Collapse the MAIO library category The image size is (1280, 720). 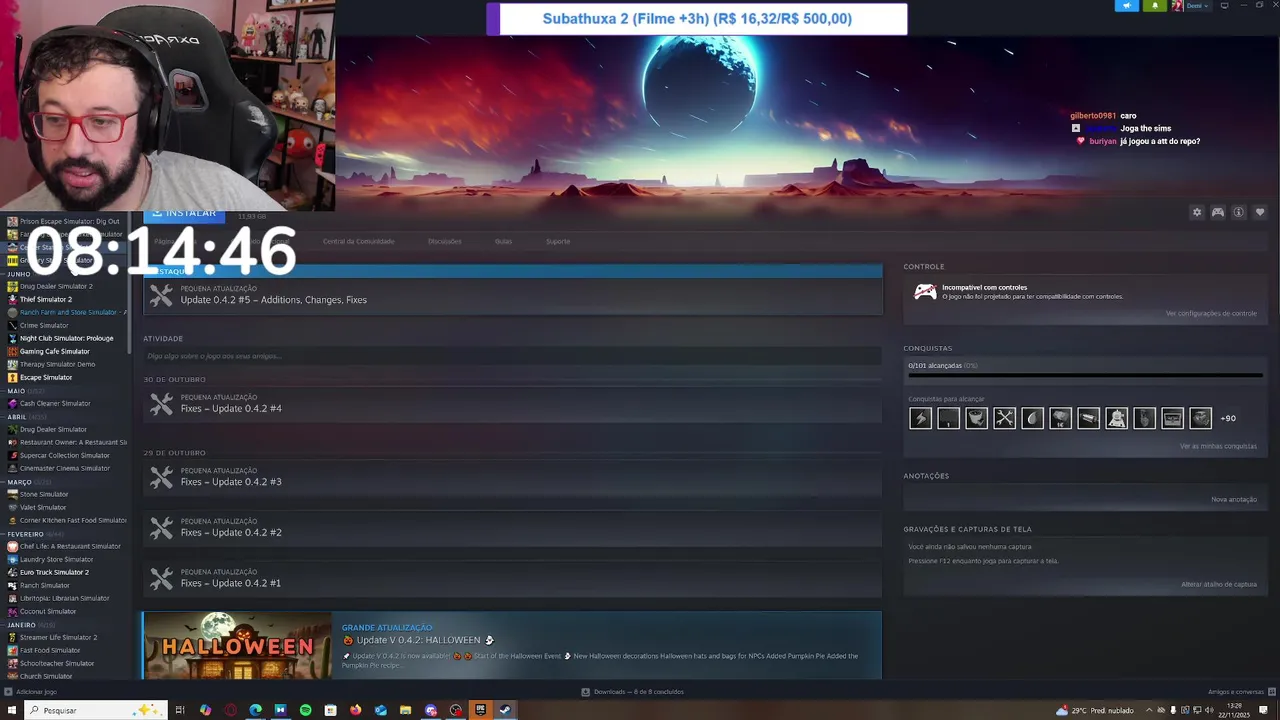pos(16,391)
